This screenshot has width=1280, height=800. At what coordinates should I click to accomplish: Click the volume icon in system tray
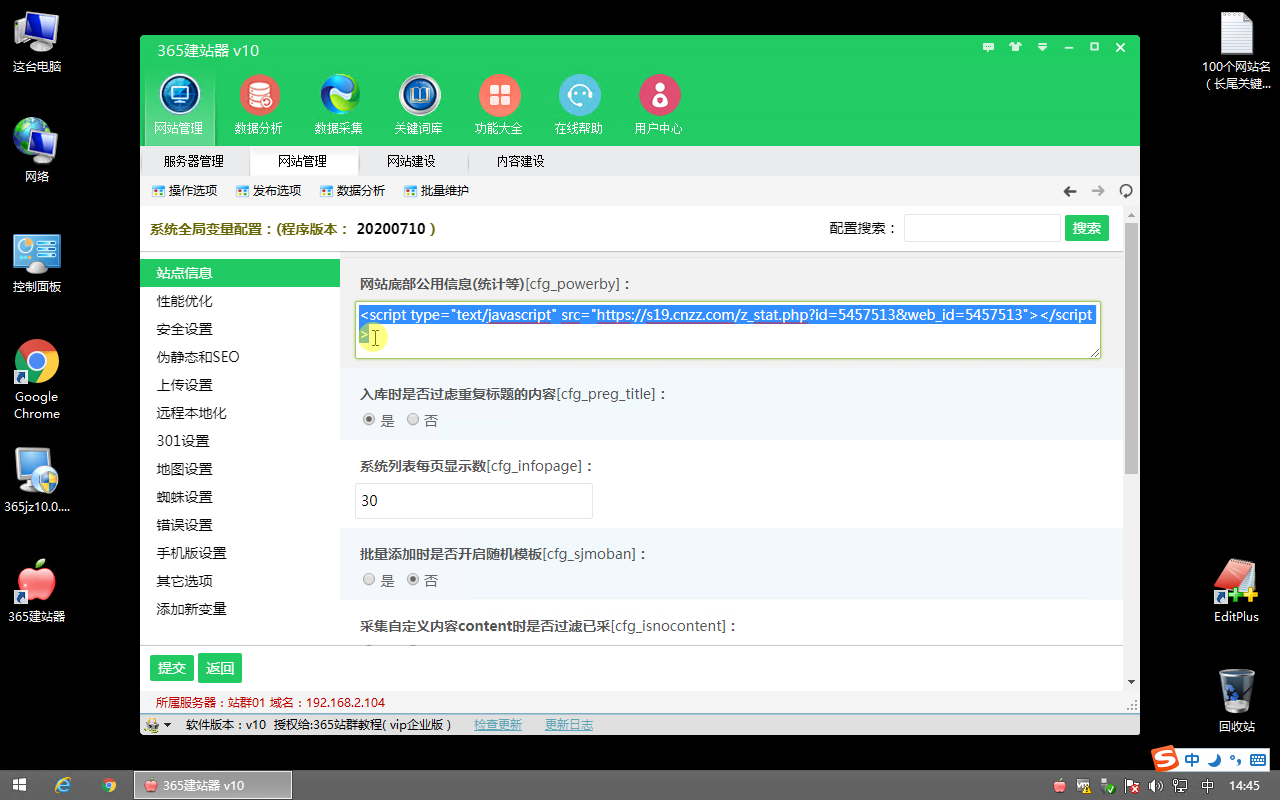coord(1156,786)
